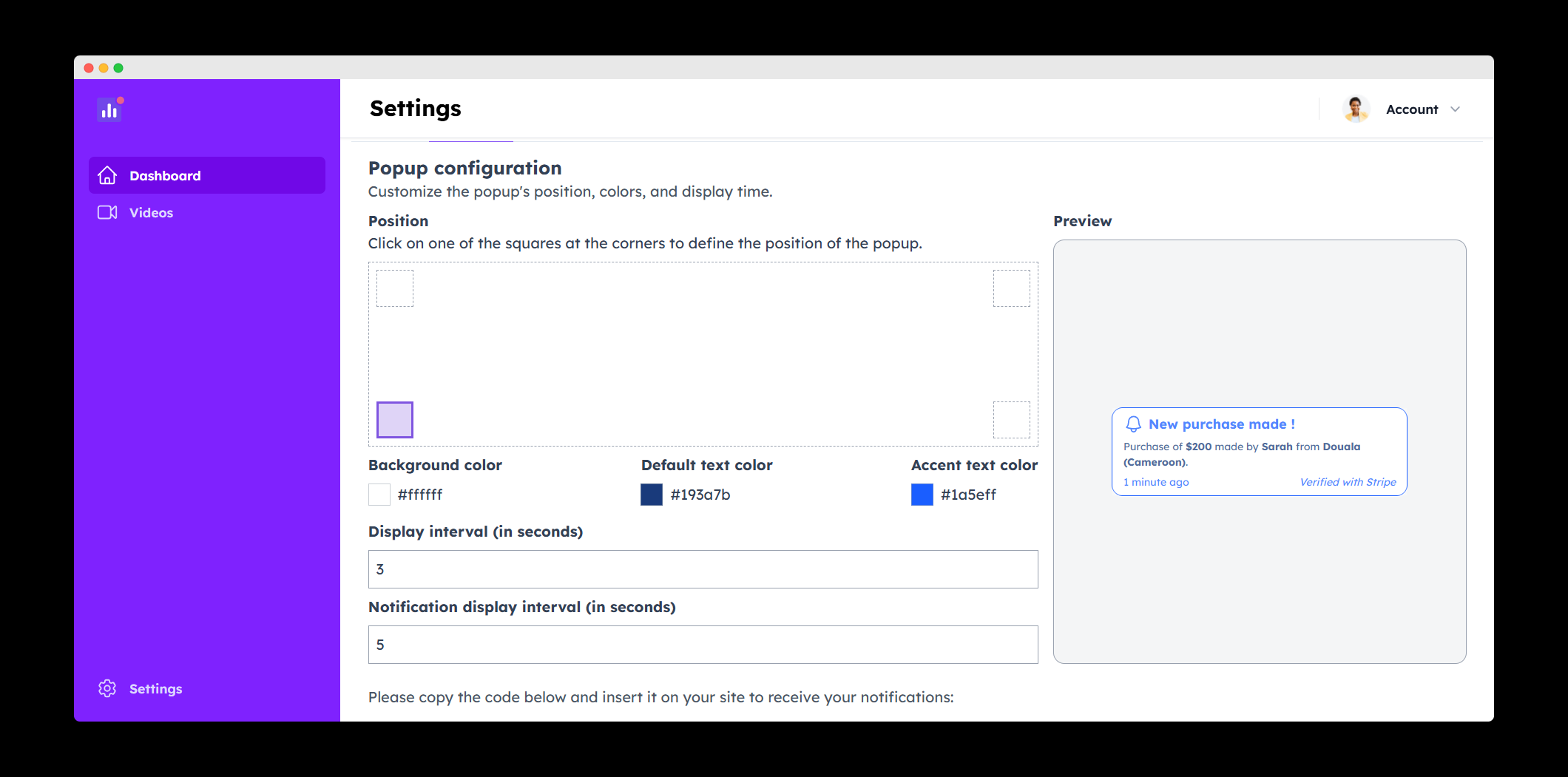This screenshot has width=1568, height=777.
Task: Focus the Notification display interval input
Action: click(x=703, y=645)
